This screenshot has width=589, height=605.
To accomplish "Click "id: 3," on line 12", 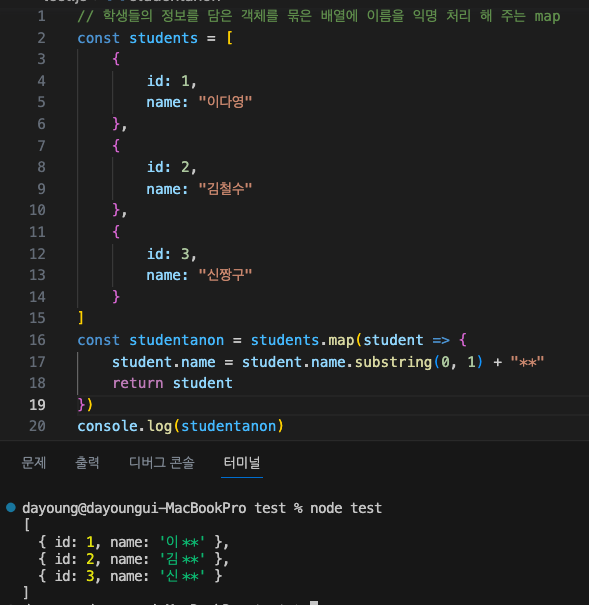I will tap(172, 254).
